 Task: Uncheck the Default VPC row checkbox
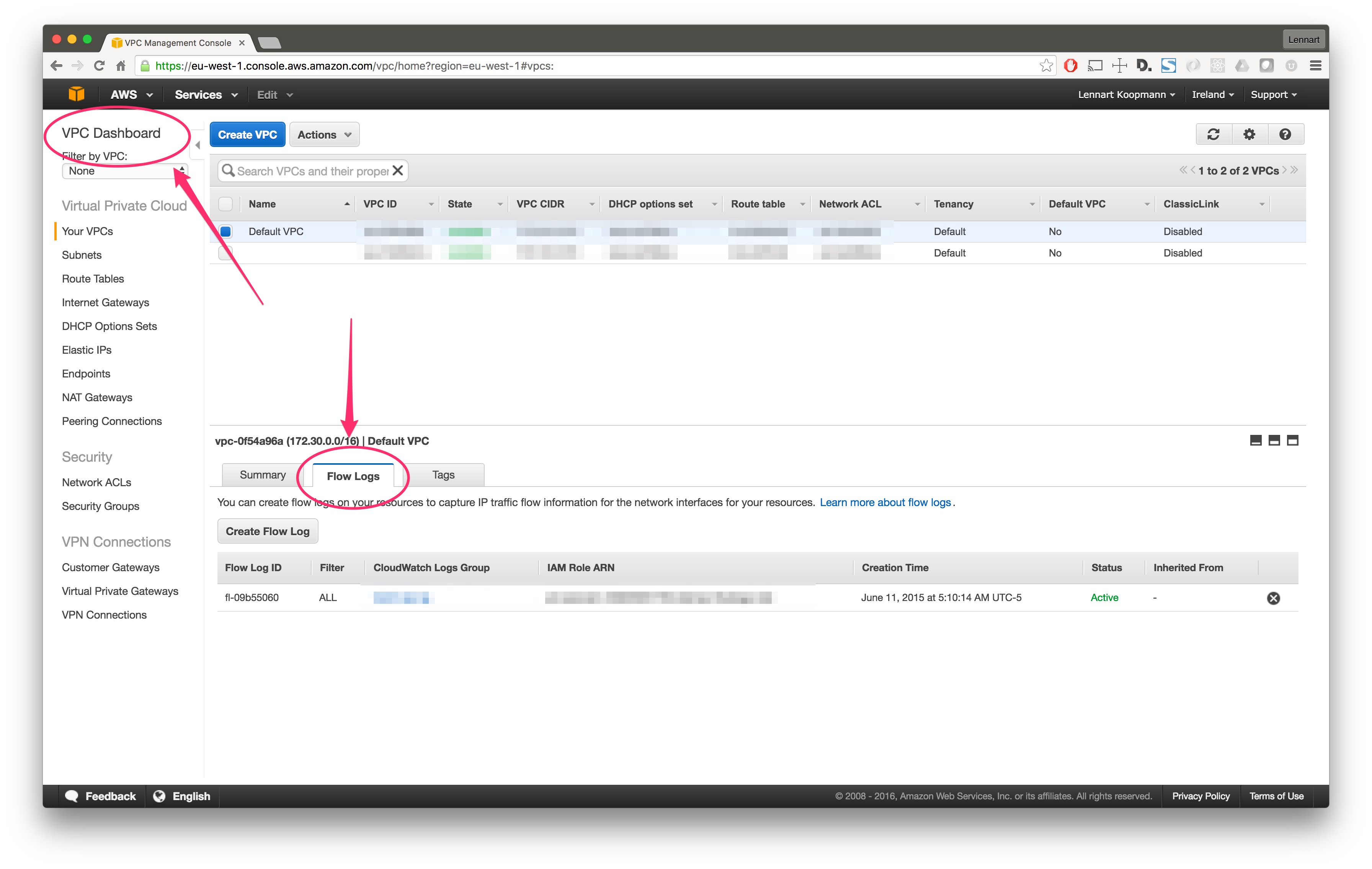tap(225, 231)
